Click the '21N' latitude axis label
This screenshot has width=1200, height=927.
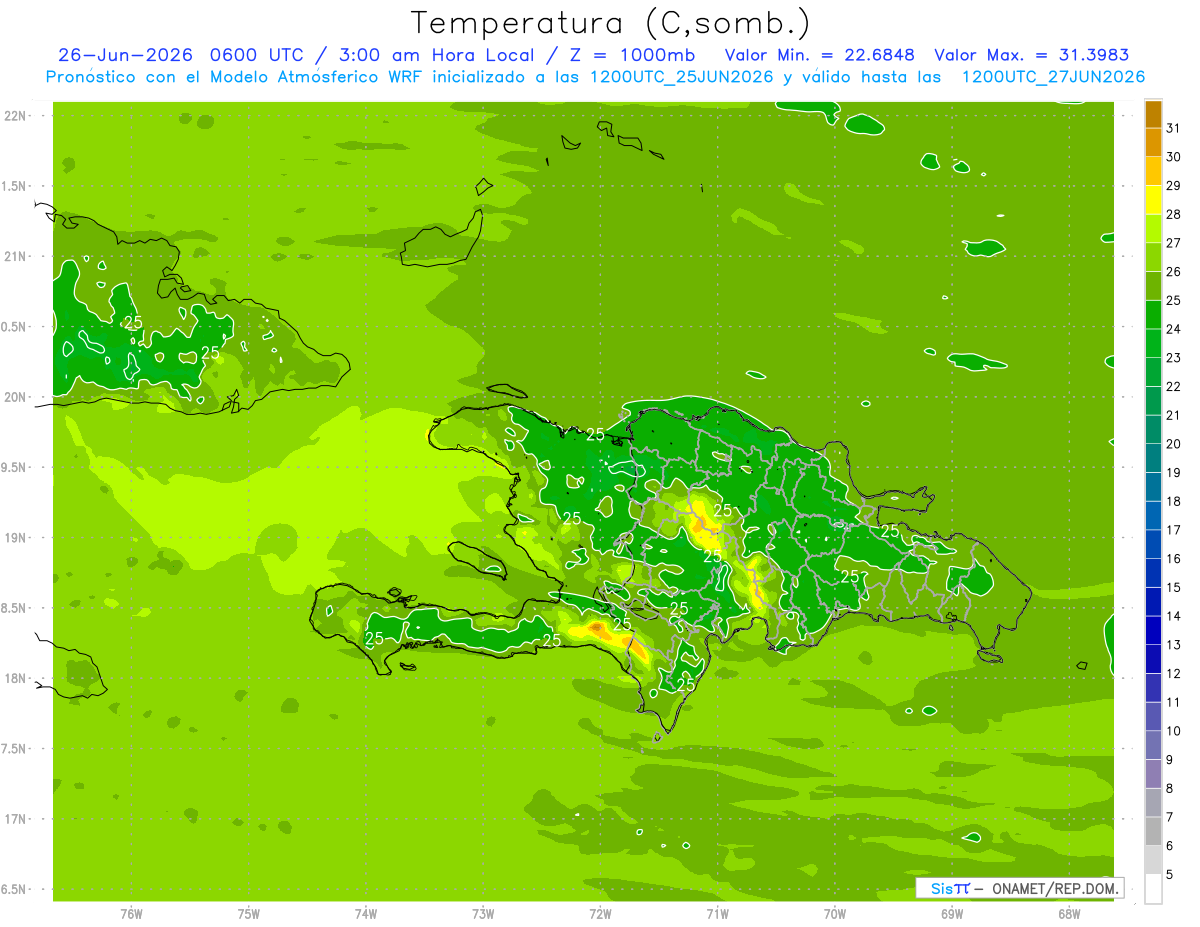(x=15, y=256)
